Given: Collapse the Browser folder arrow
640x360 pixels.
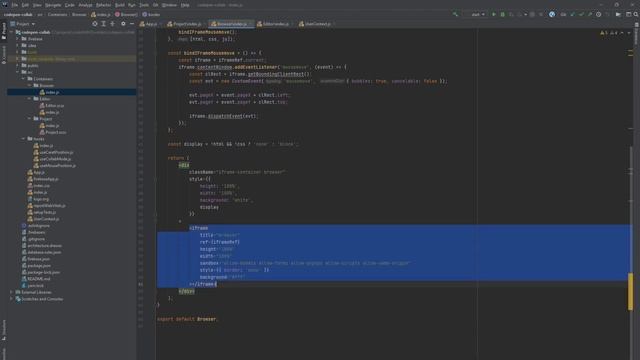Looking at the screenshot, I should point(29,85).
